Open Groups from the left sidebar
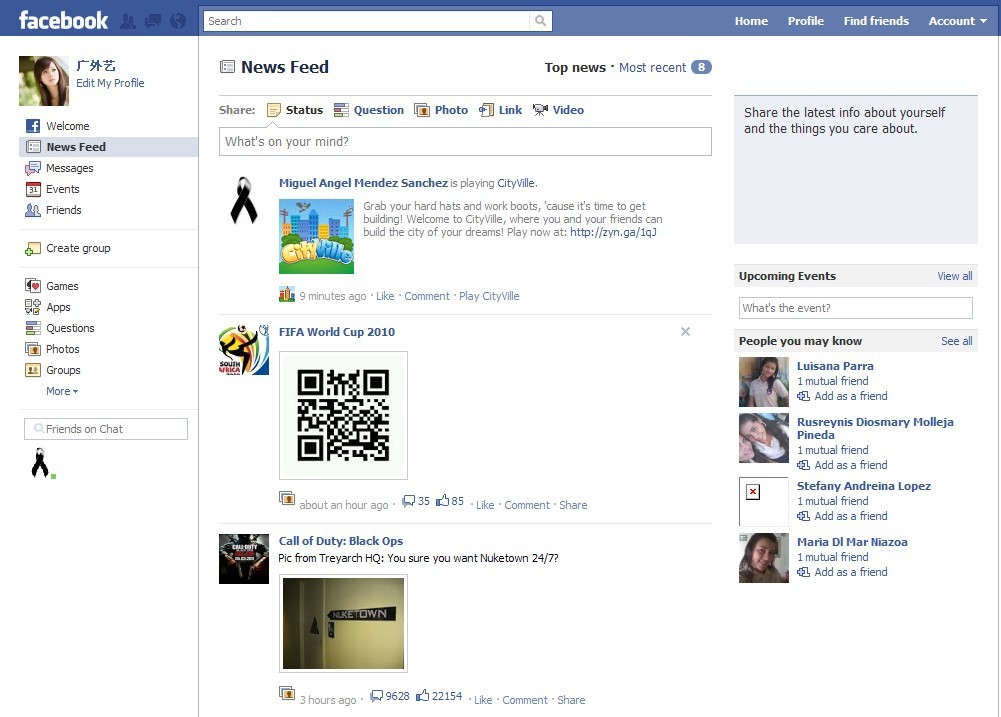The height and width of the screenshot is (717, 1001). coord(62,369)
